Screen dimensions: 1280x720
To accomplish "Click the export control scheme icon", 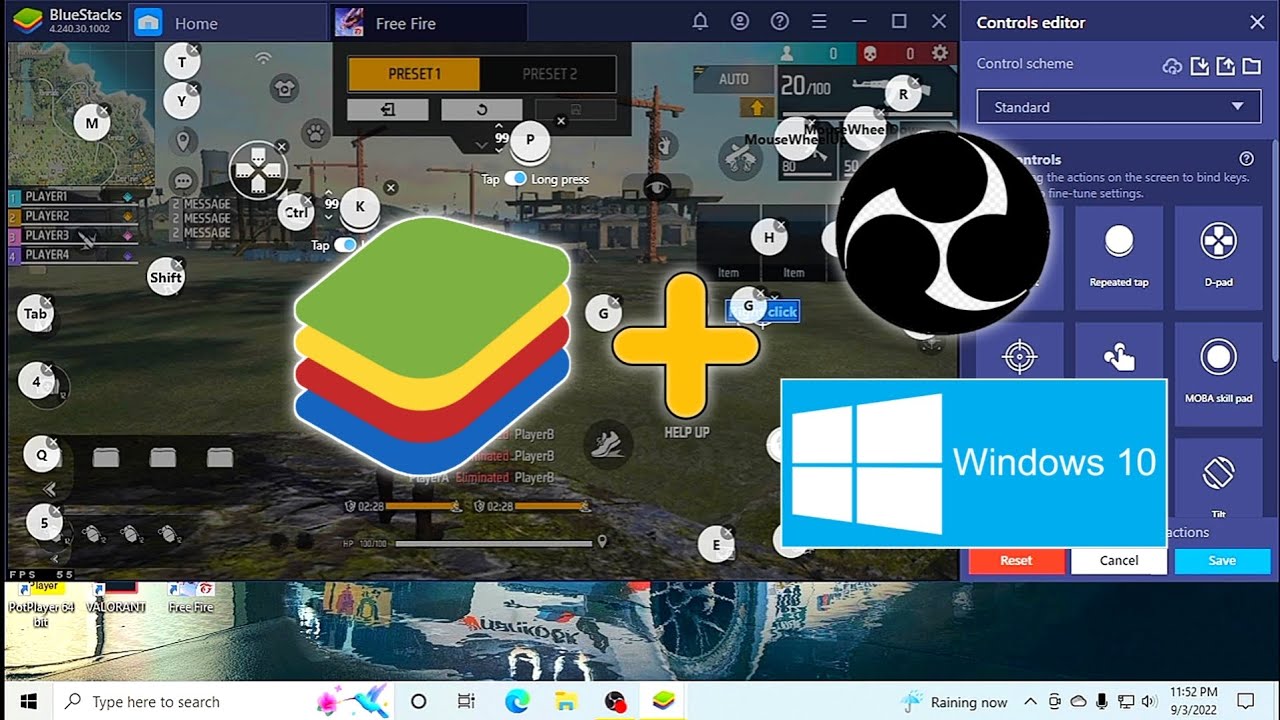I will pyautogui.click(x=1226, y=66).
